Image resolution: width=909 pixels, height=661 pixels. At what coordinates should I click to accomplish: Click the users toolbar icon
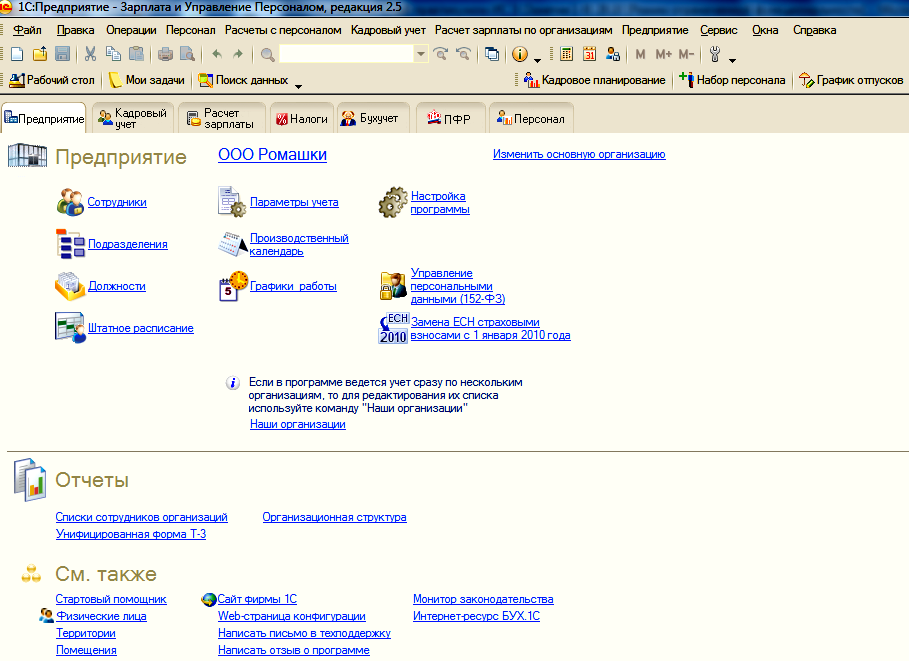pos(613,54)
